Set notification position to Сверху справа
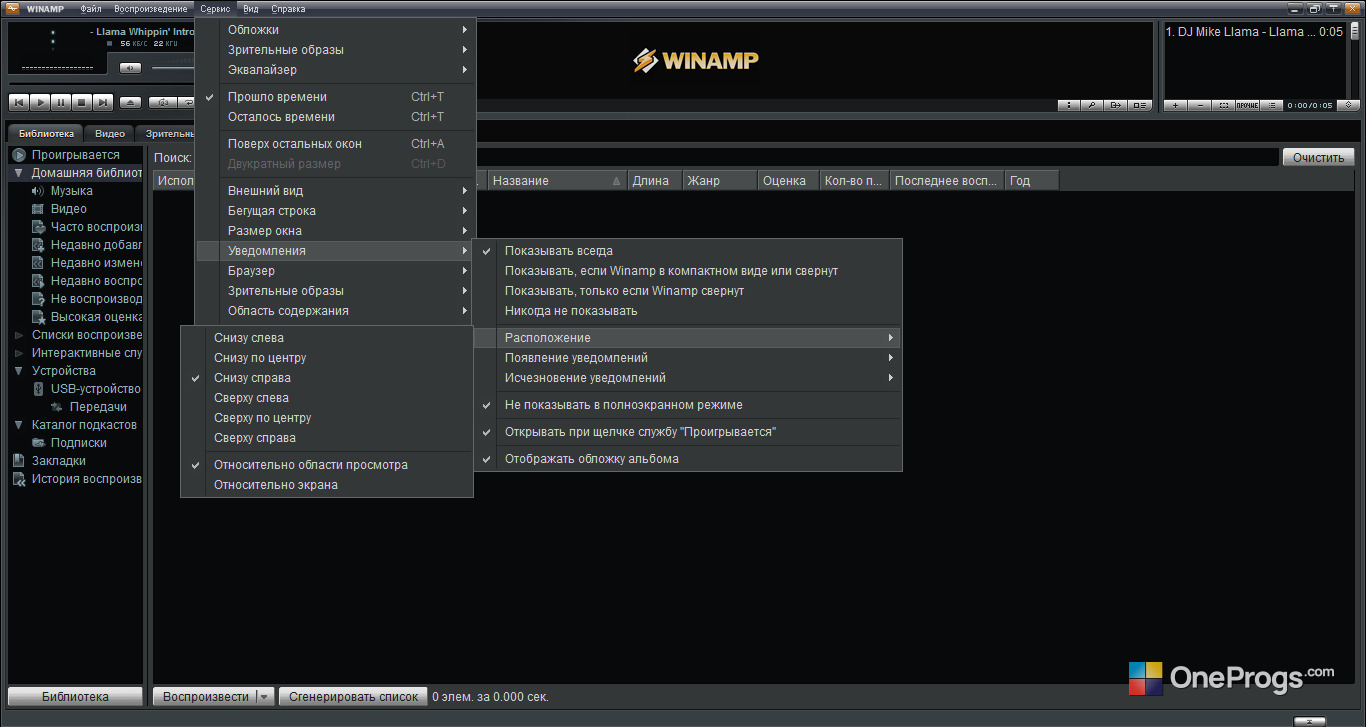 327,438
